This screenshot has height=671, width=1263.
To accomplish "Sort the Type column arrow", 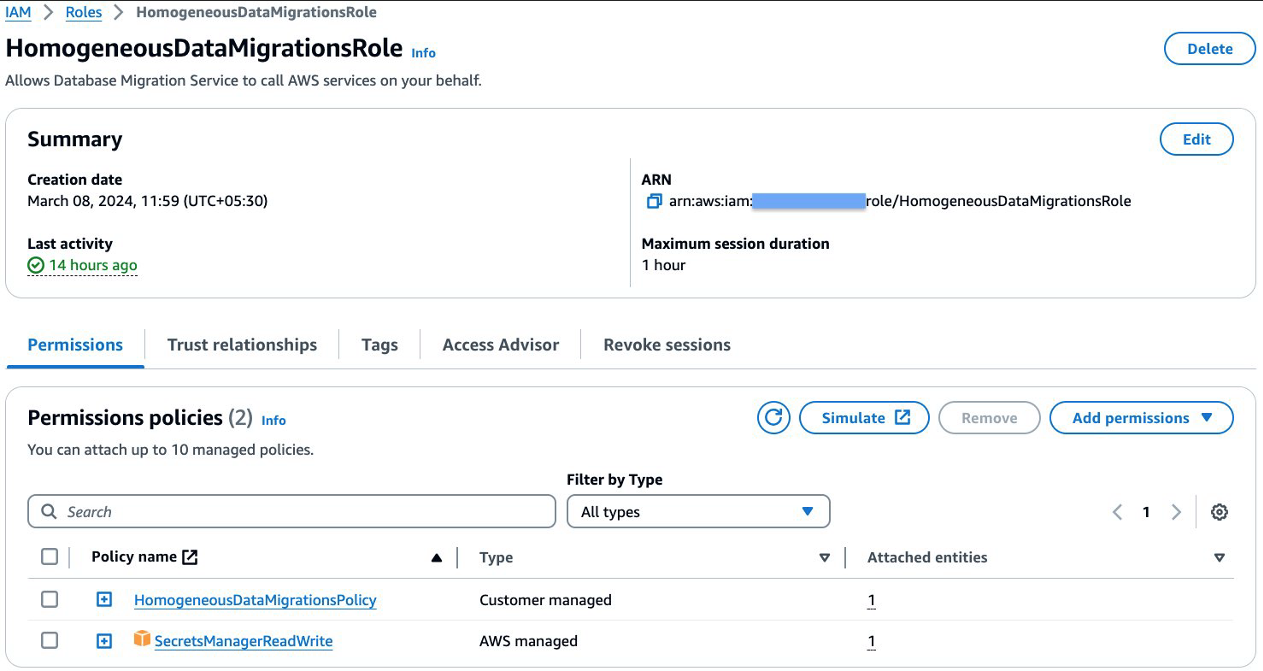I will point(824,558).
